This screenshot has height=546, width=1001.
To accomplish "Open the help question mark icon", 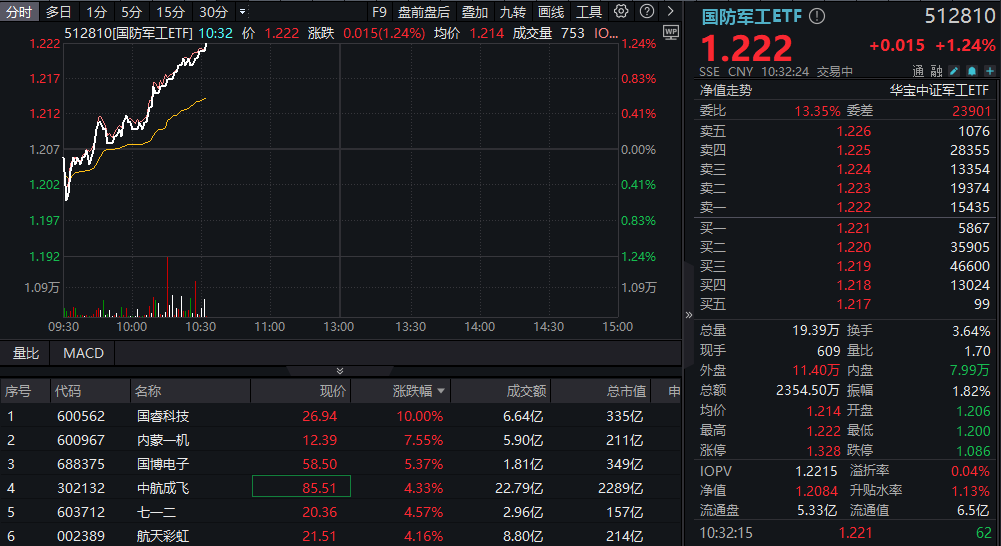I will (x=647, y=11).
